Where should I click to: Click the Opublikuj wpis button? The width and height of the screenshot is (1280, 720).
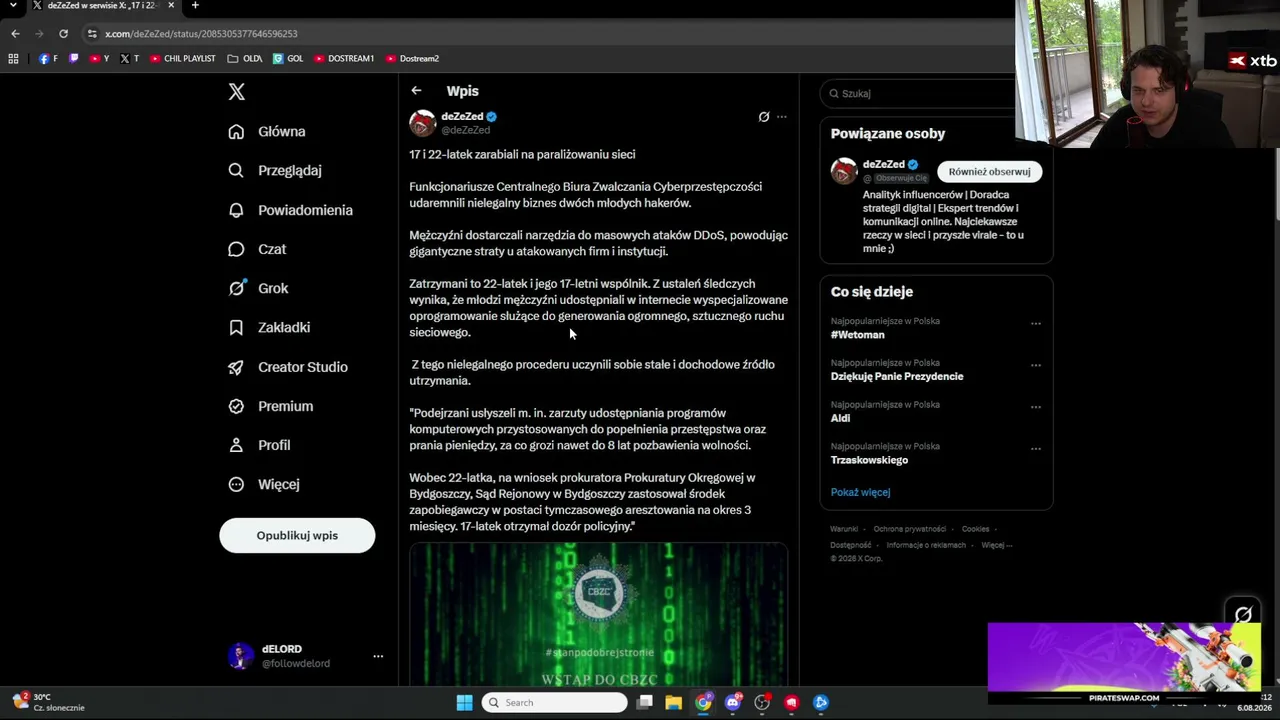[x=297, y=535]
